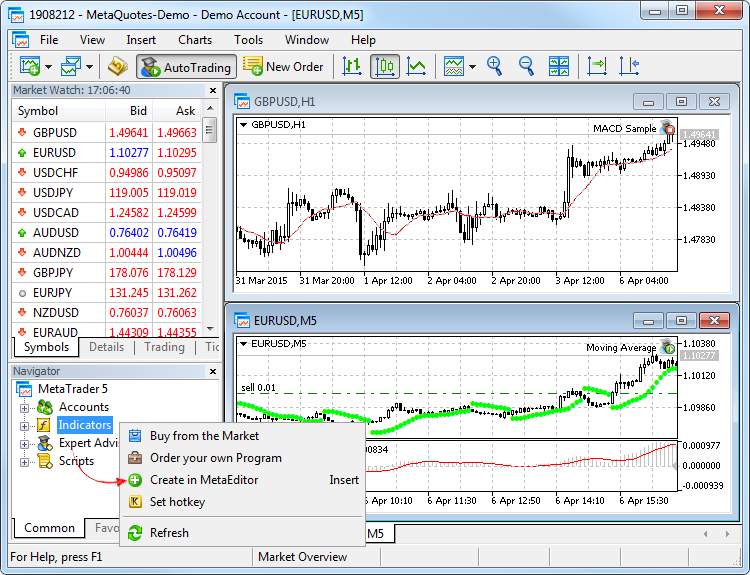Select the EURUSD symbol in Market Watch
750x575 pixels.
click(54, 153)
